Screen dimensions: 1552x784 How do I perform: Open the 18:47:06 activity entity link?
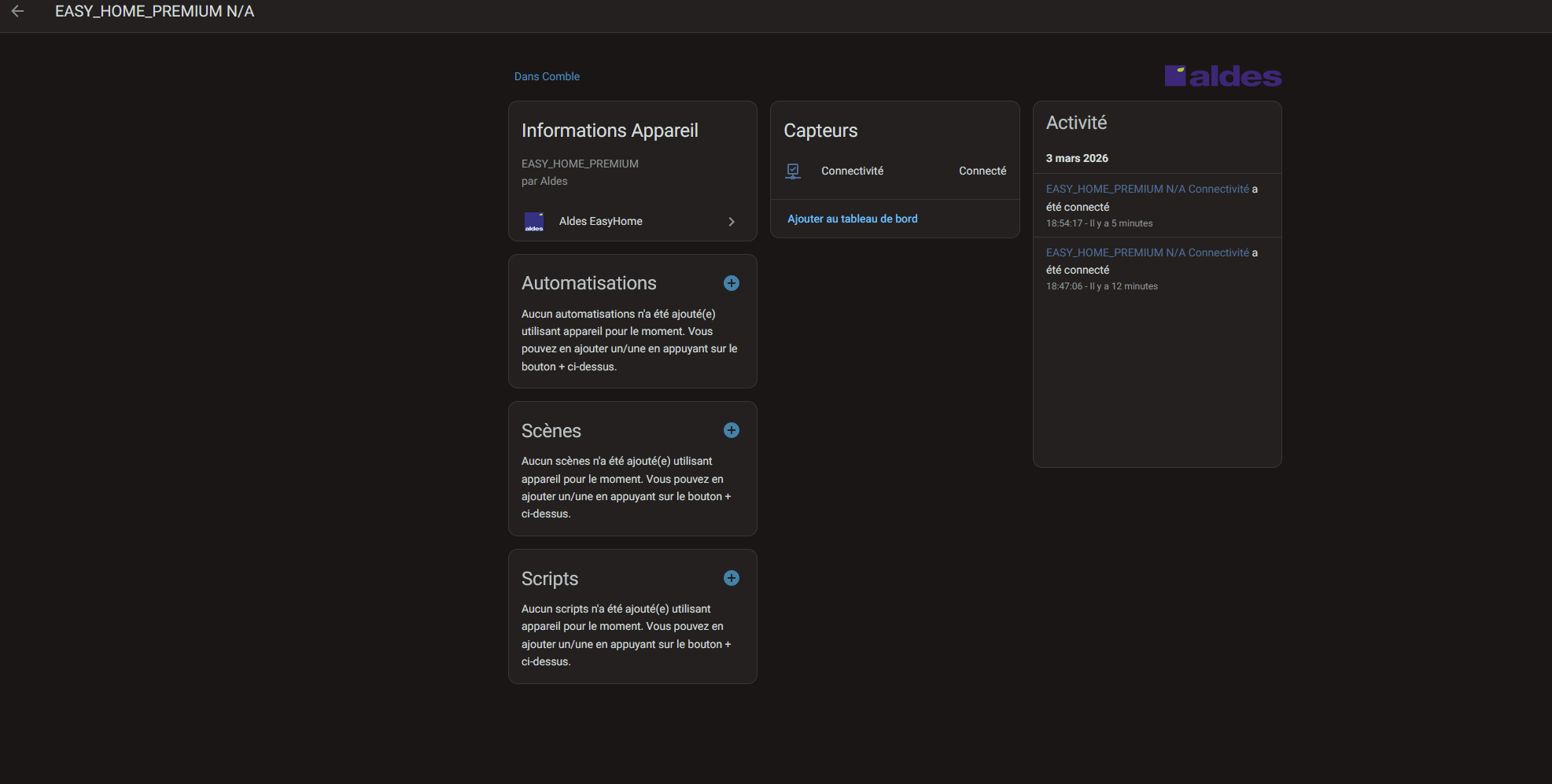pos(1147,252)
